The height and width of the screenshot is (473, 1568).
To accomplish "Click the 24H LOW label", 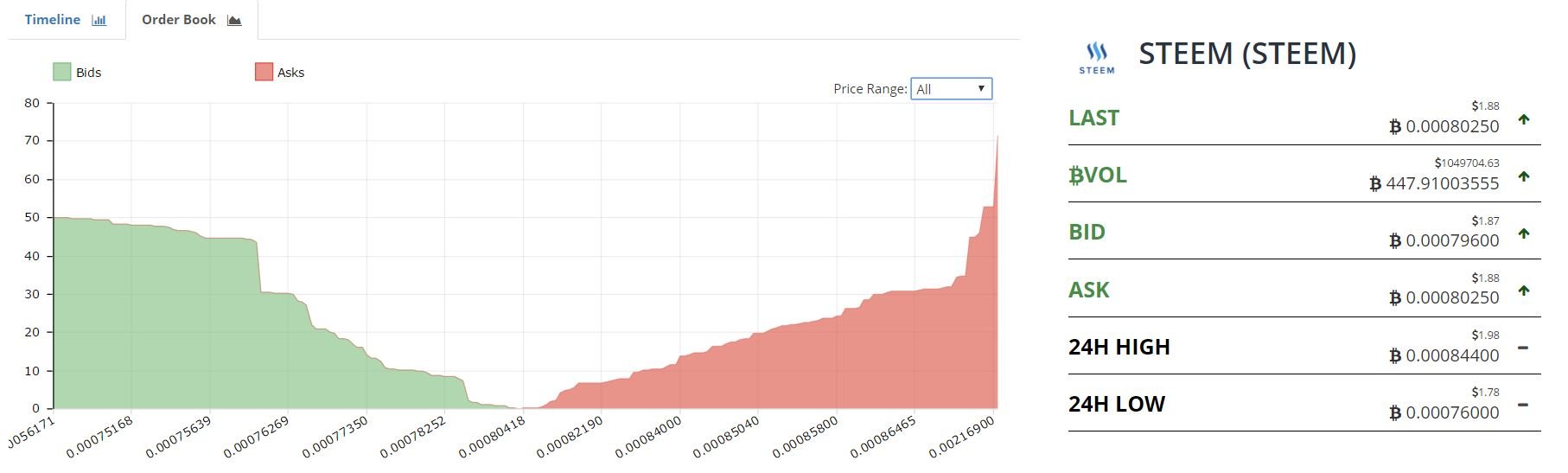I will [x=1117, y=404].
